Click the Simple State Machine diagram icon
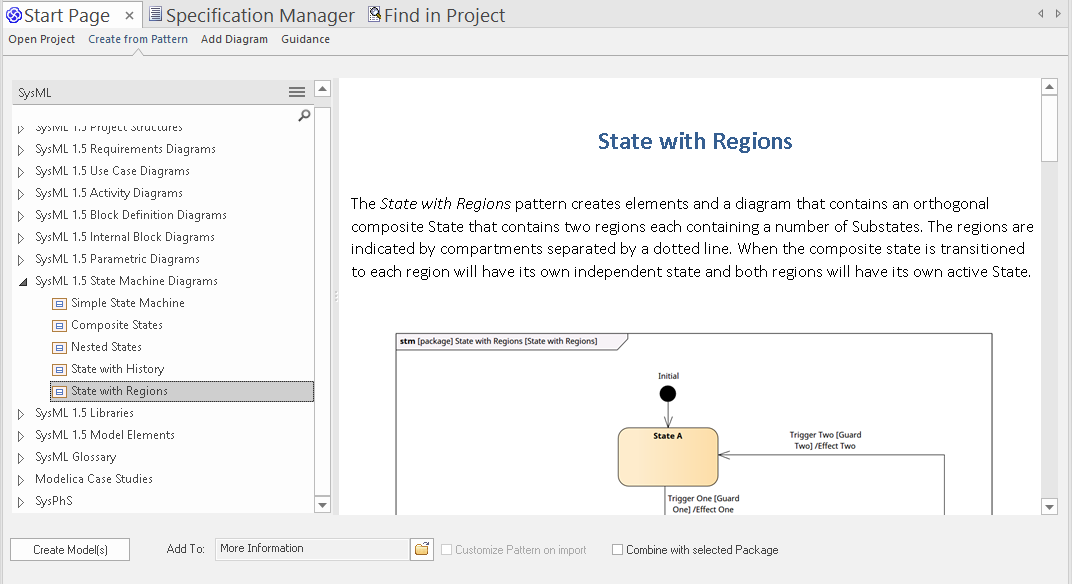 click(59, 303)
